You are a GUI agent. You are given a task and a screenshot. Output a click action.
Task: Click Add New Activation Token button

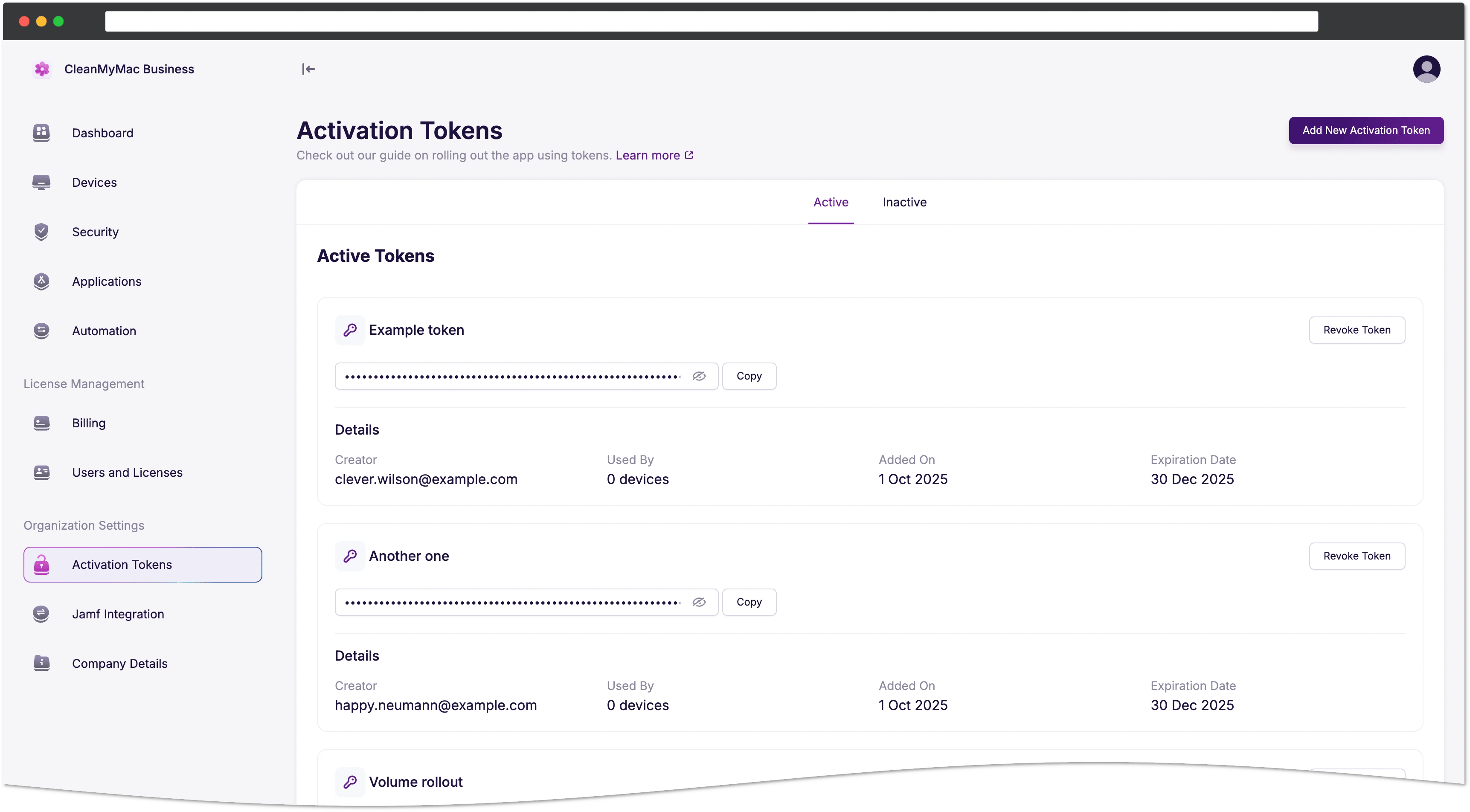pos(1365,130)
